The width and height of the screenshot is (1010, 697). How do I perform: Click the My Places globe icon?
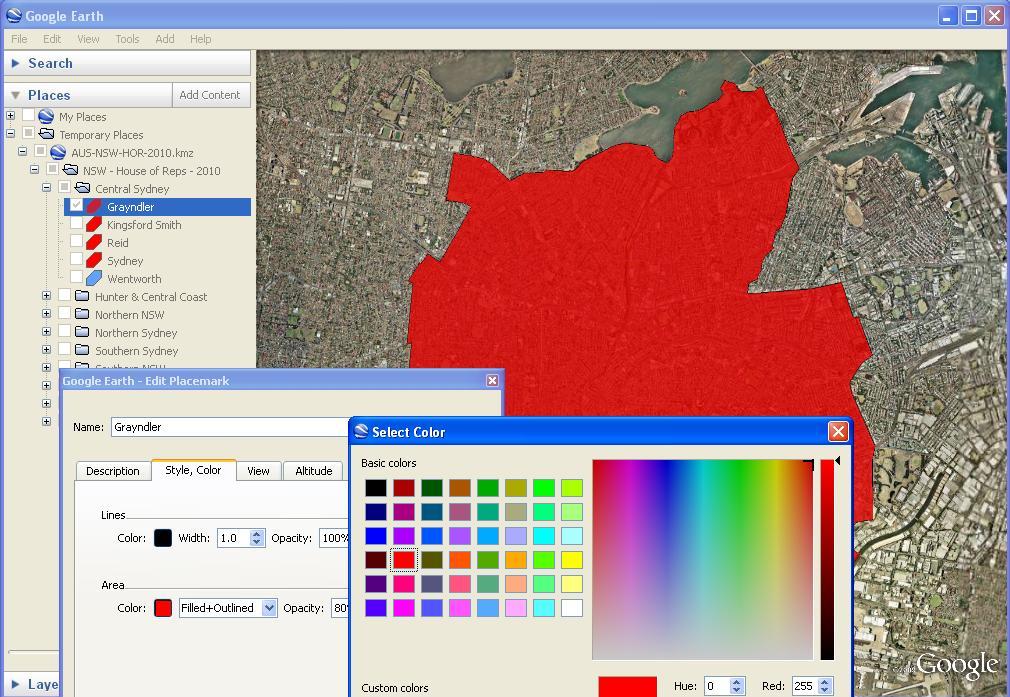pyautogui.click(x=46, y=117)
